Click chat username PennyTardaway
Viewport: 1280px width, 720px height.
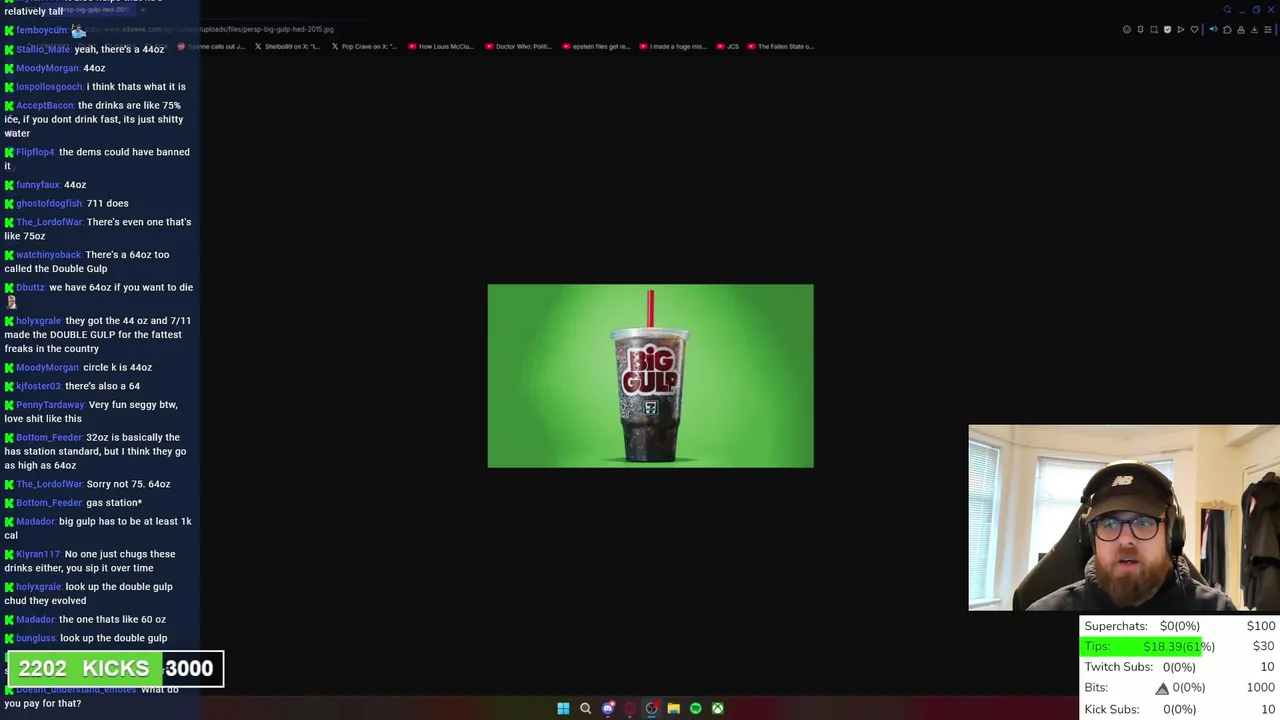(x=51, y=405)
